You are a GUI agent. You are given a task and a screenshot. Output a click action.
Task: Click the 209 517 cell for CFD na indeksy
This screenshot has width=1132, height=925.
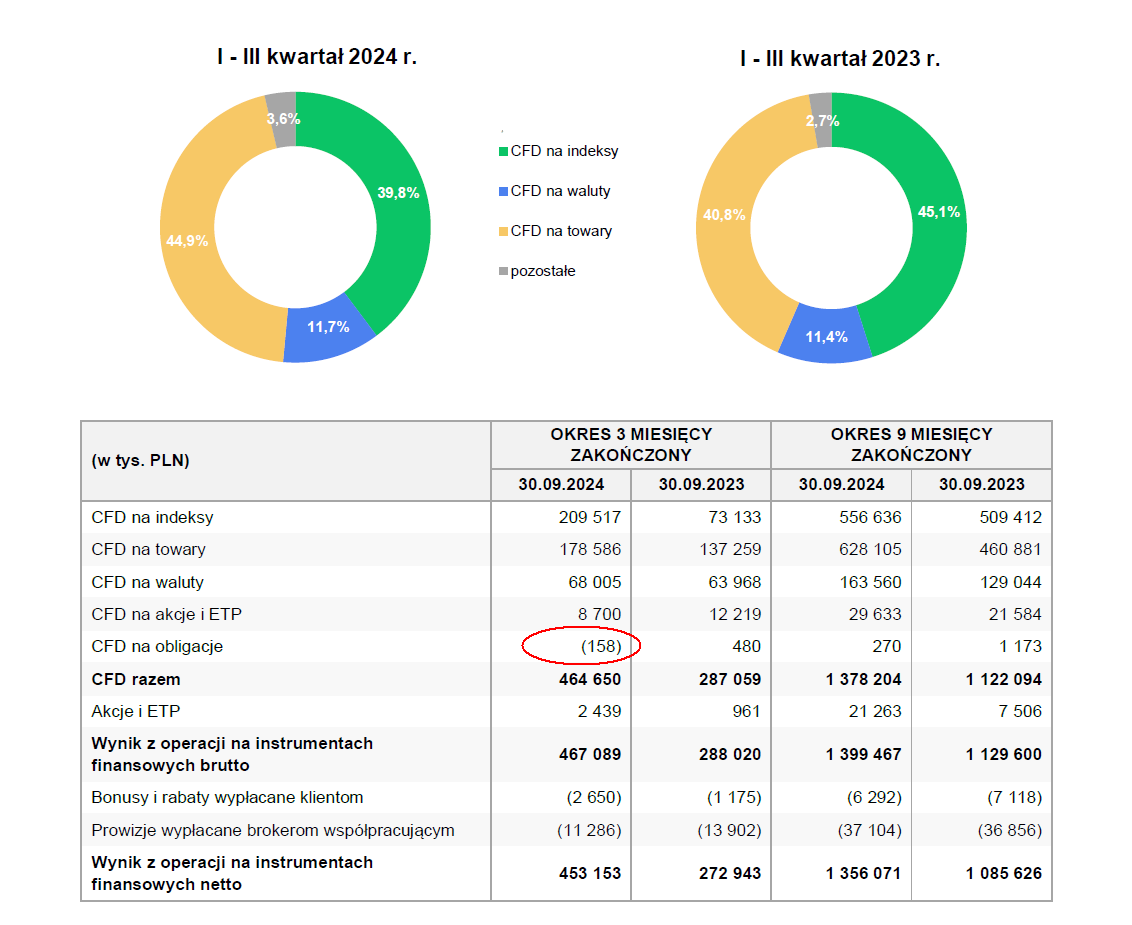(x=589, y=518)
